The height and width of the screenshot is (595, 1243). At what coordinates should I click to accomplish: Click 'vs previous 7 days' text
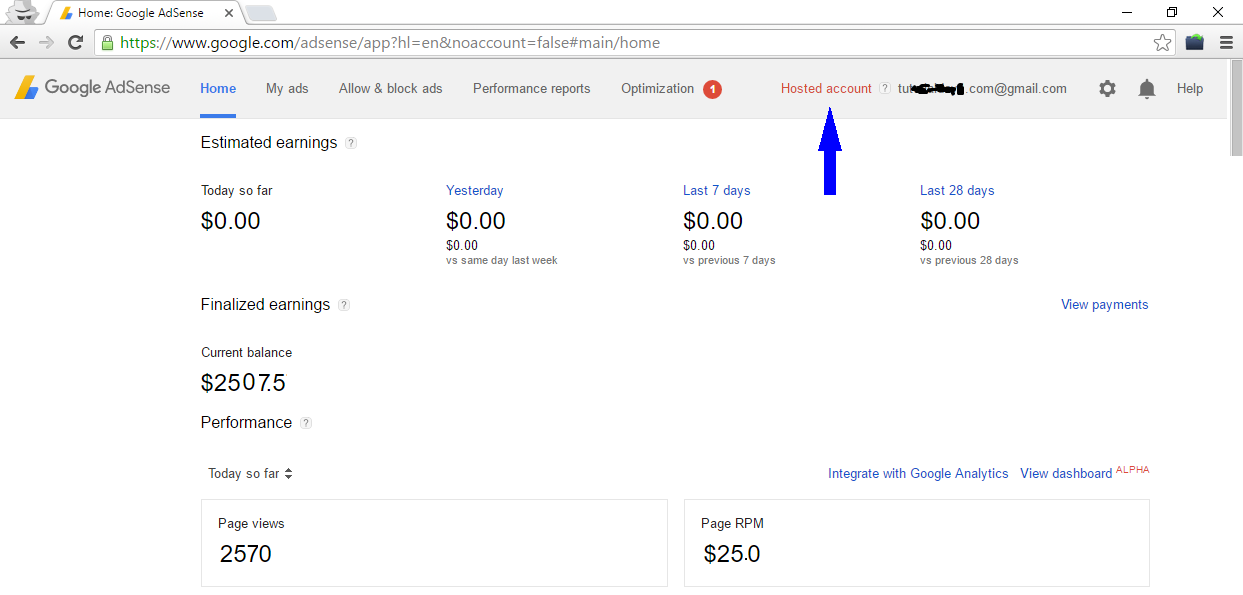(729, 261)
